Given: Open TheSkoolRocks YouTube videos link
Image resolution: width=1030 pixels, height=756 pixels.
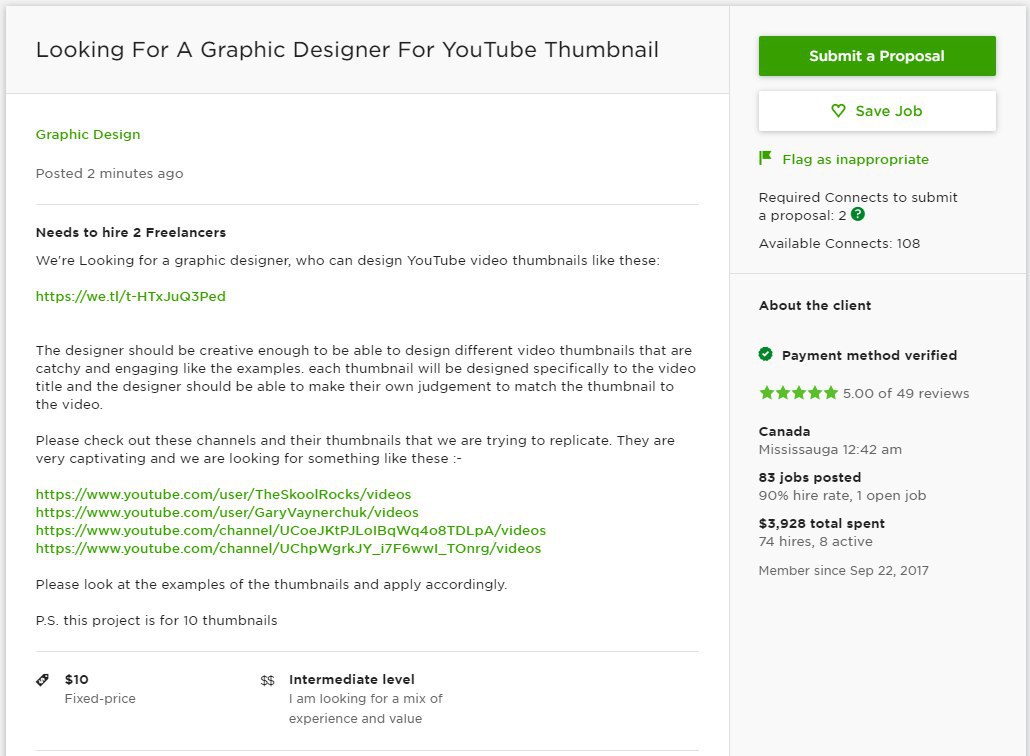Looking at the screenshot, I should 223,494.
